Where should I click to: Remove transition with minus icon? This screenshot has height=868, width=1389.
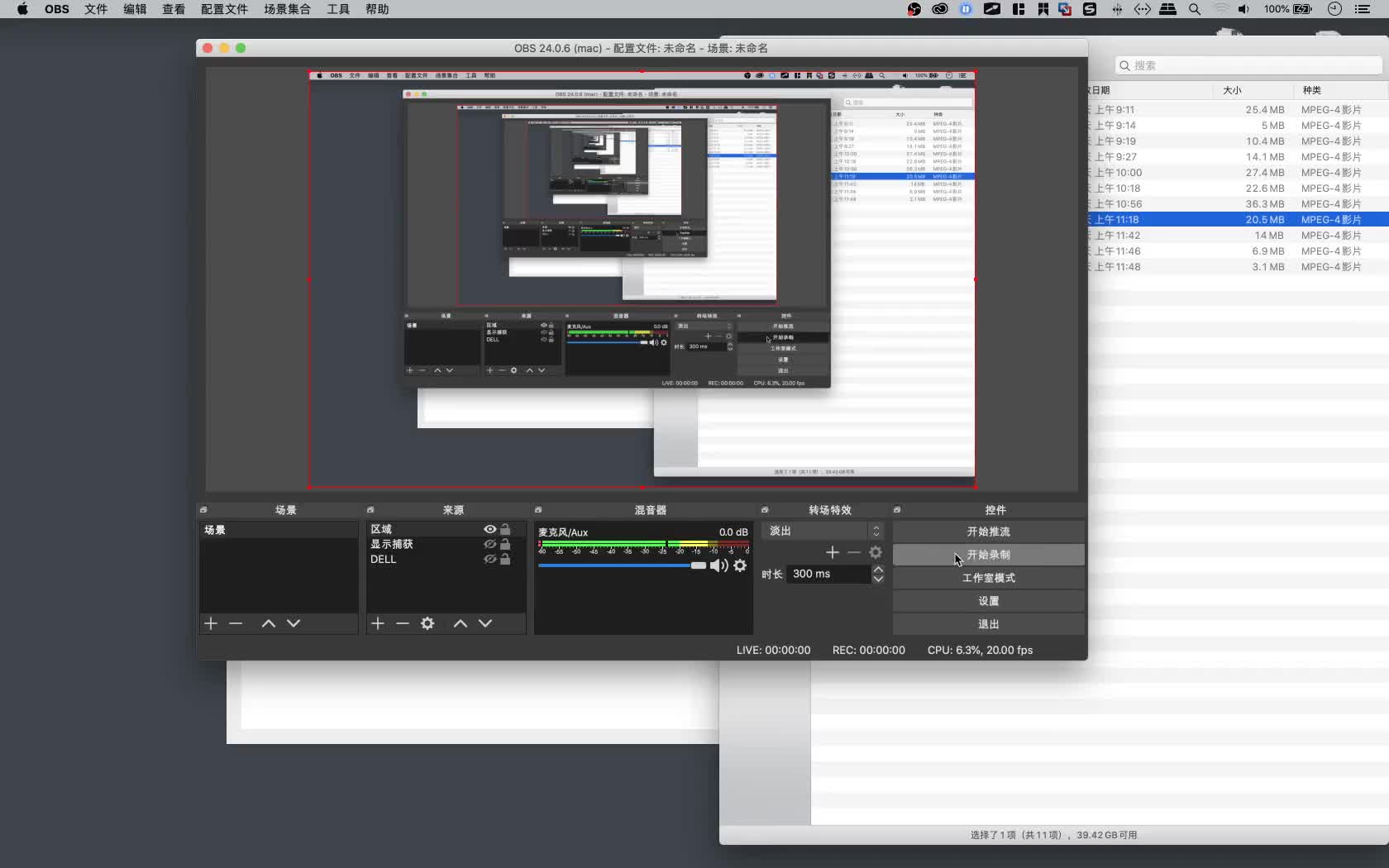coord(854,552)
